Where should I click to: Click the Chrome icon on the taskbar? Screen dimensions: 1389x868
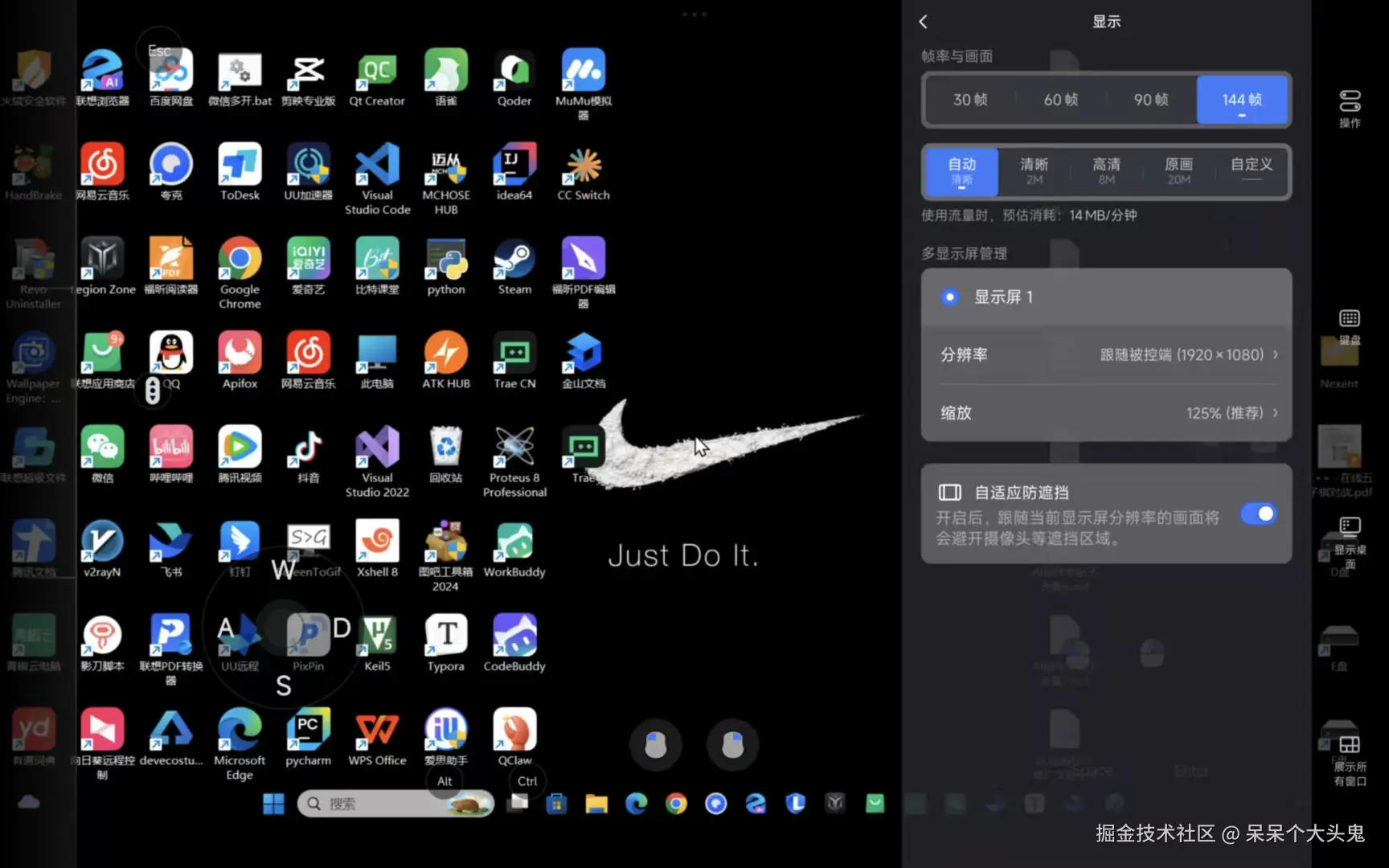676,803
